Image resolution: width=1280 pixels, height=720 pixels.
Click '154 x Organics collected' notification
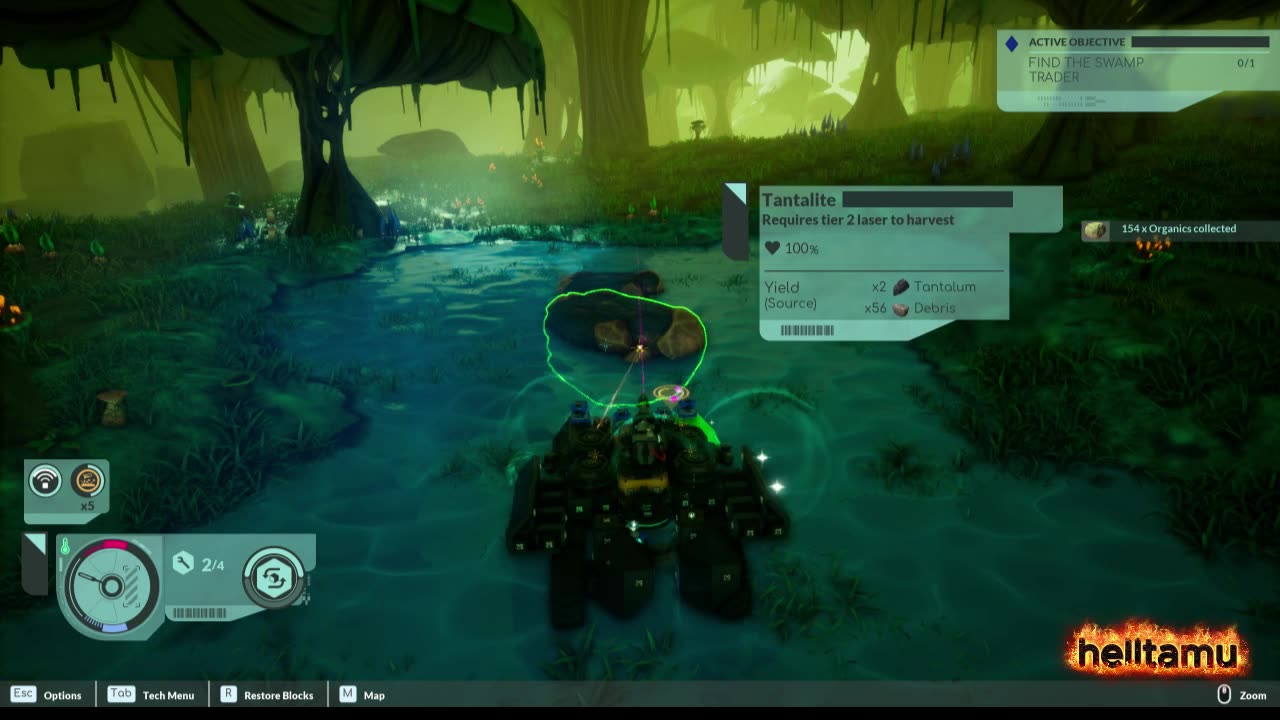tap(1179, 229)
